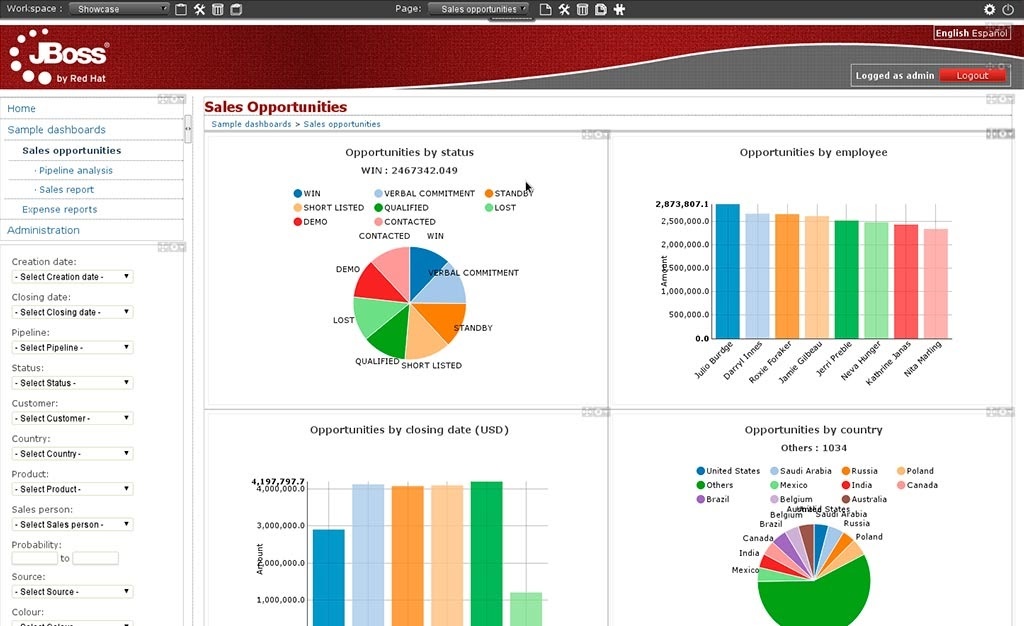Click the settings gear icon top right

click(x=988, y=8)
